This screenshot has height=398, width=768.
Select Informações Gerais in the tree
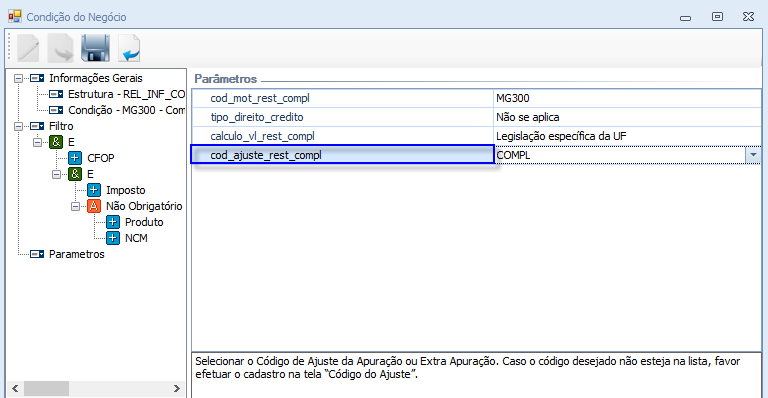pyautogui.click(x=96, y=78)
